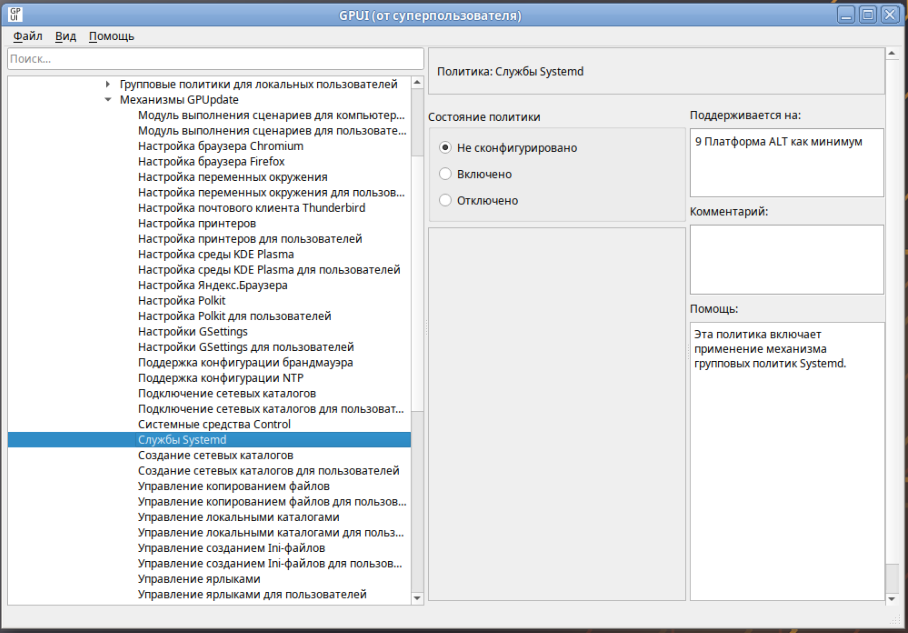Select Настройки GSettings
The height and width of the screenshot is (633, 908).
[193, 331]
